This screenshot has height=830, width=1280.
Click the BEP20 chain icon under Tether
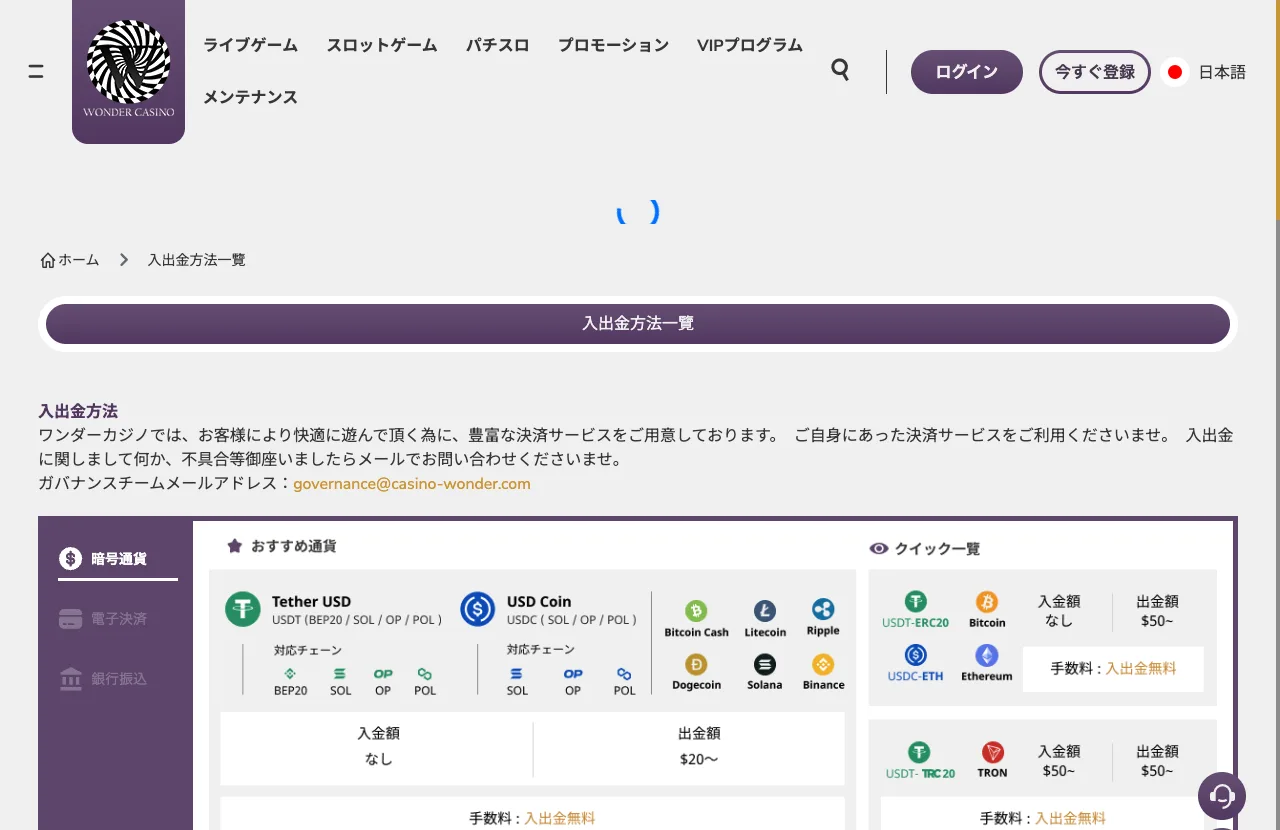(290, 674)
